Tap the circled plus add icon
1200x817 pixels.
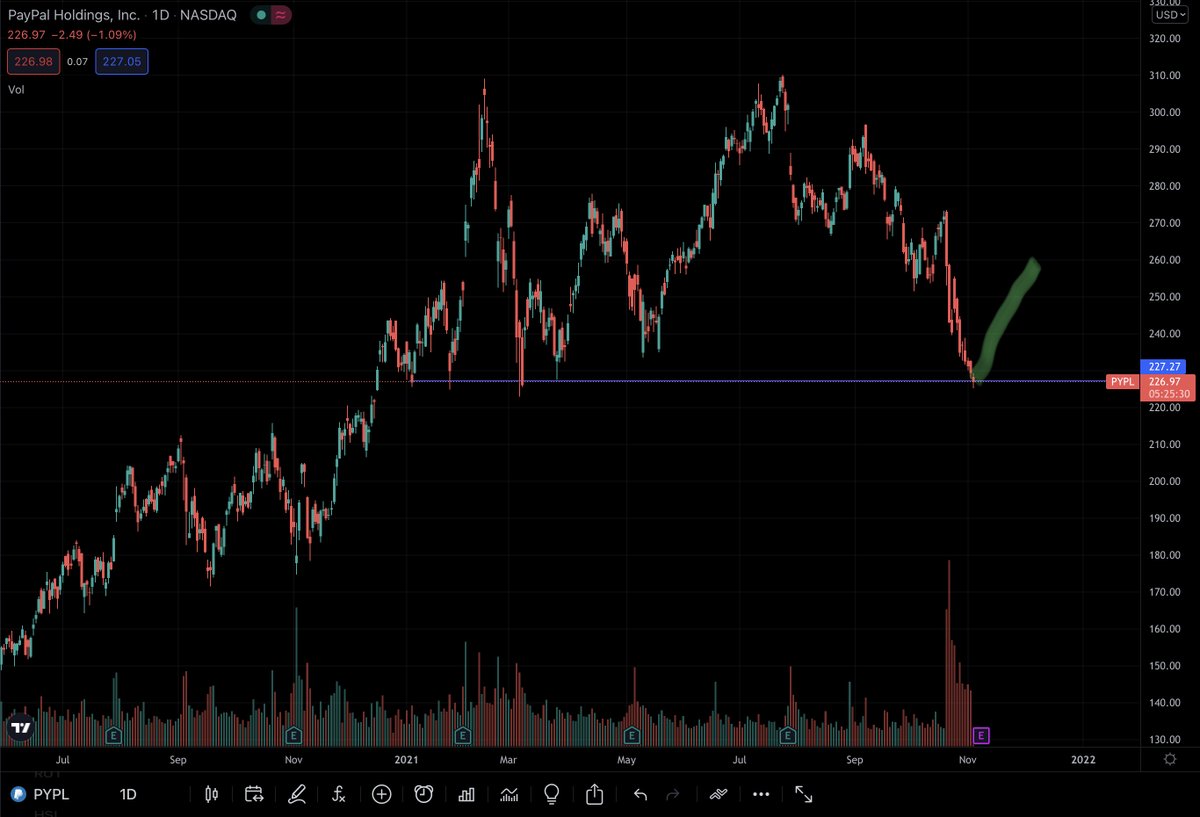click(x=381, y=794)
